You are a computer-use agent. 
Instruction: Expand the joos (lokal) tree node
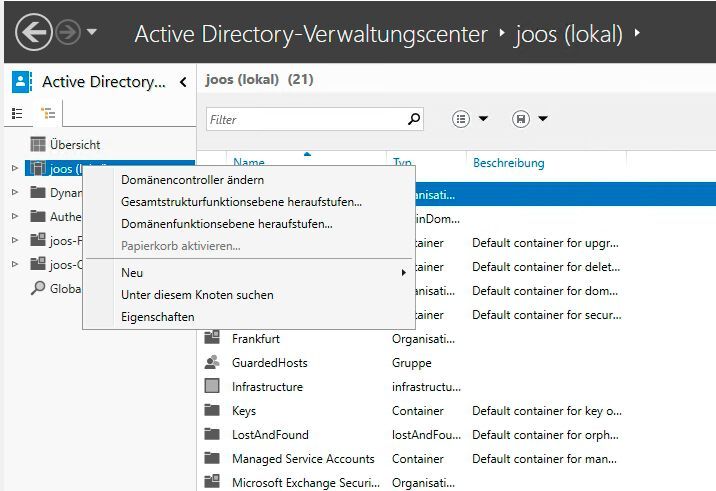[x=15, y=169]
